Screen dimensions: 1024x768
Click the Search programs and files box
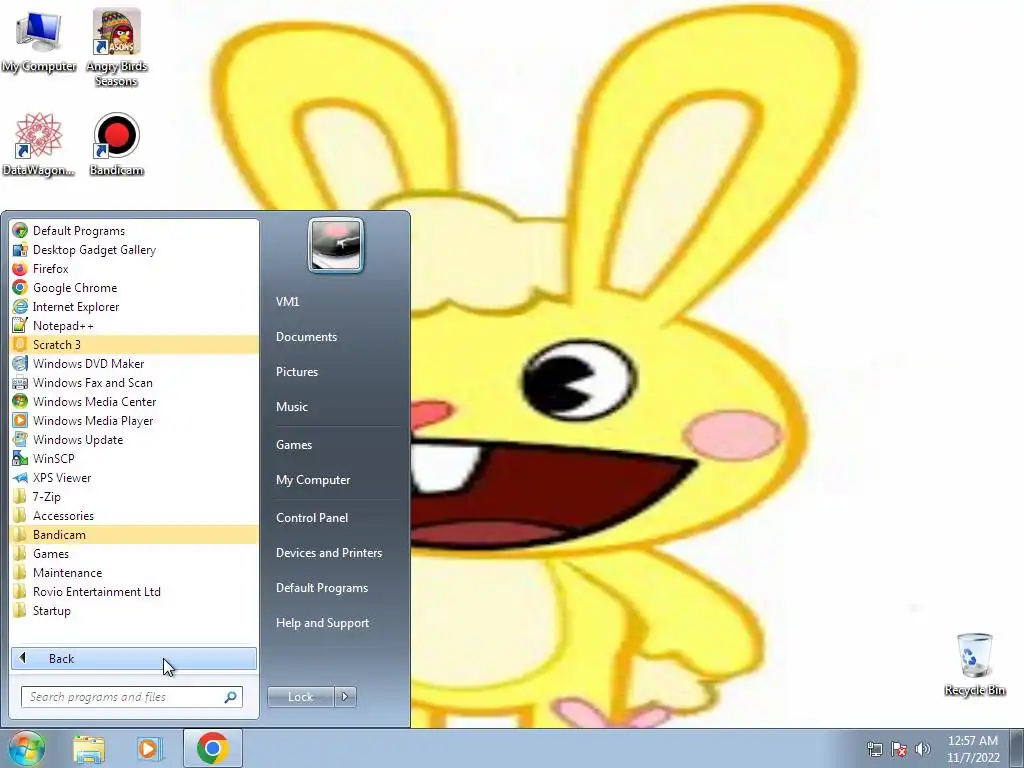(x=132, y=697)
